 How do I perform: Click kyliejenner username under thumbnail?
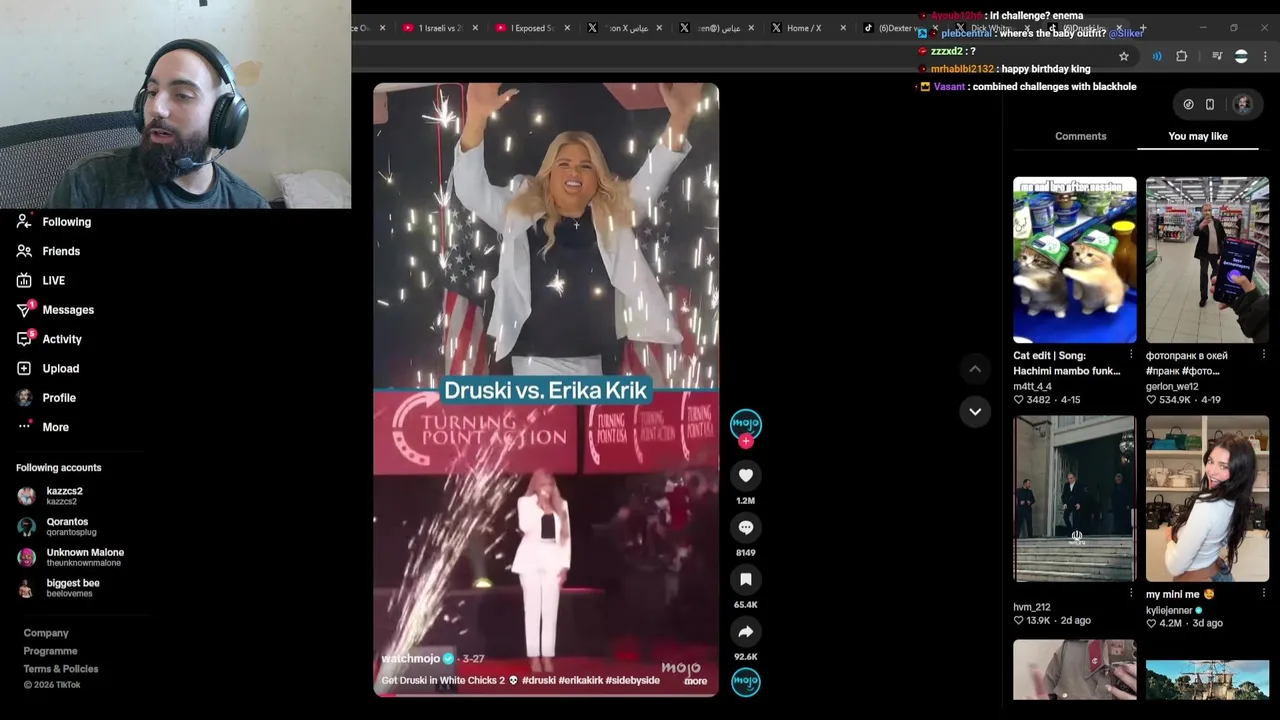click(x=1169, y=611)
